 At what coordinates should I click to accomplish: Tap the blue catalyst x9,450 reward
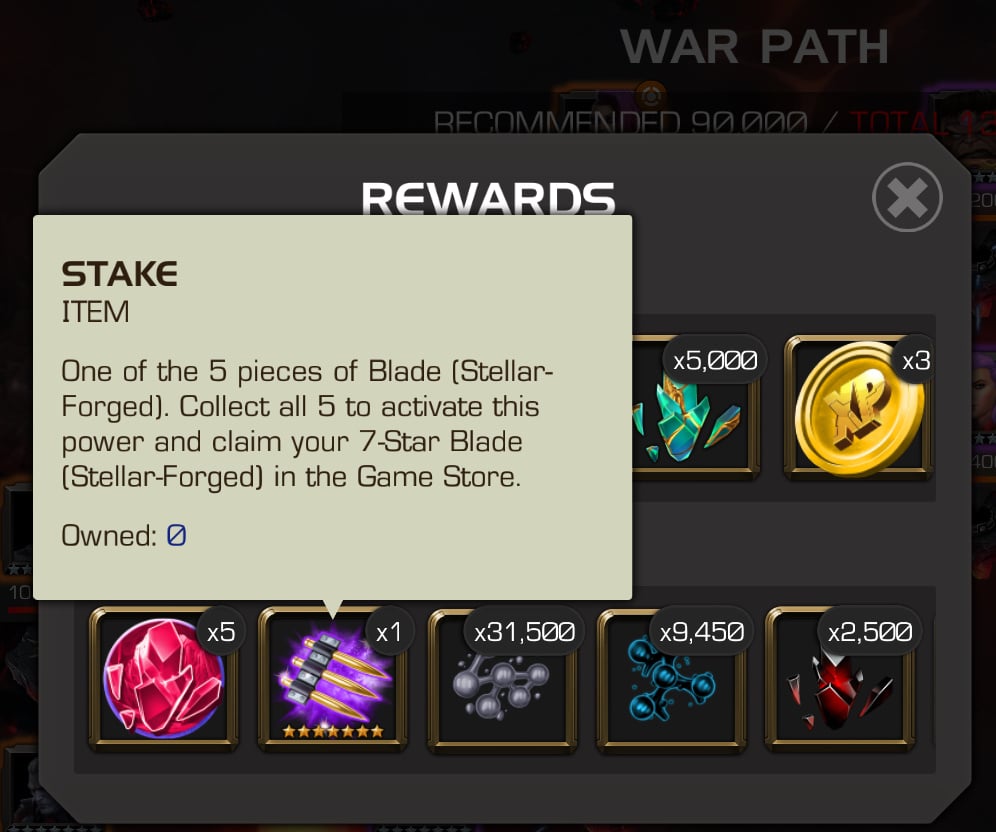tap(671, 678)
